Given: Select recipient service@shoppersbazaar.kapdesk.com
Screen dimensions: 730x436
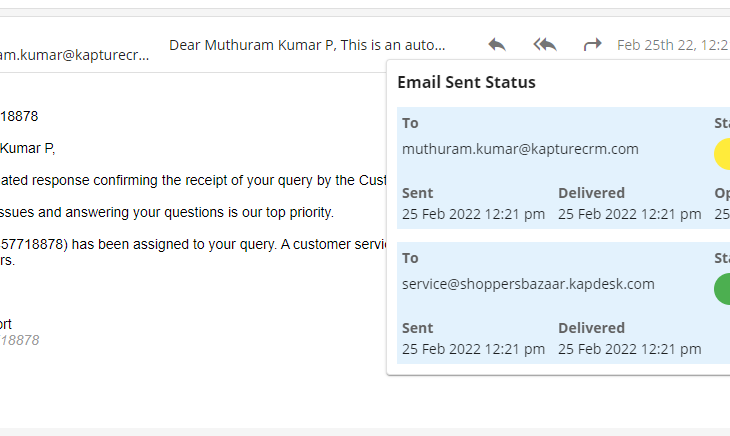Looking at the screenshot, I should point(528,284).
